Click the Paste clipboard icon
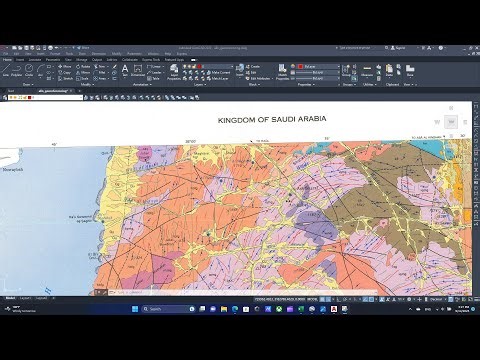480x360 pixels. [389, 70]
